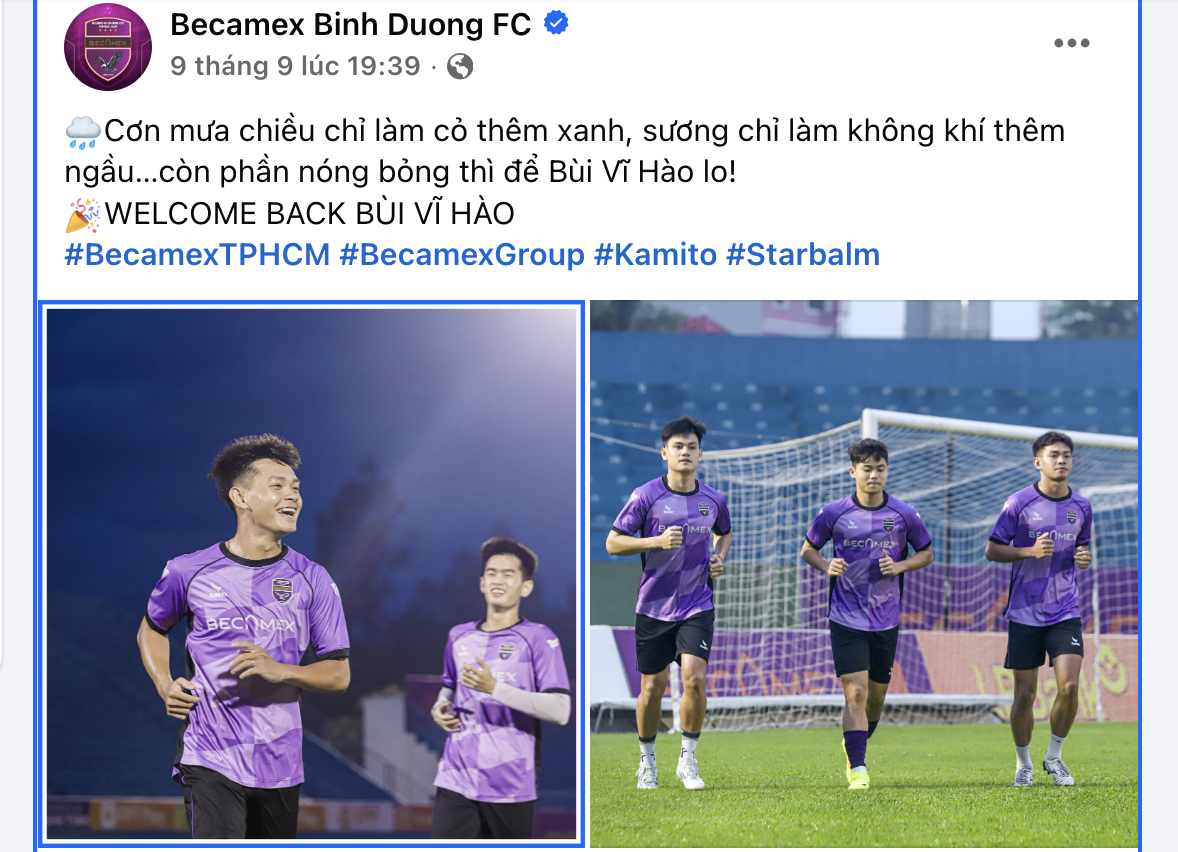Viewport: 1178px width, 852px height.
Task: Open left photo of smiling player at night
Action: tap(312, 573)
